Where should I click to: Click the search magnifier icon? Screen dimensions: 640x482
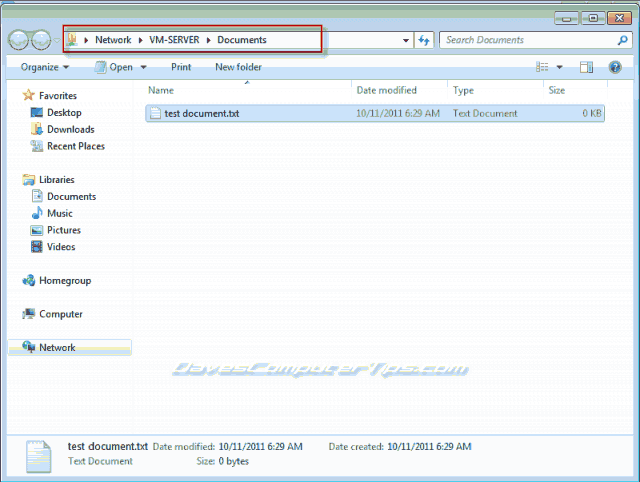click(x=622, y=40)
